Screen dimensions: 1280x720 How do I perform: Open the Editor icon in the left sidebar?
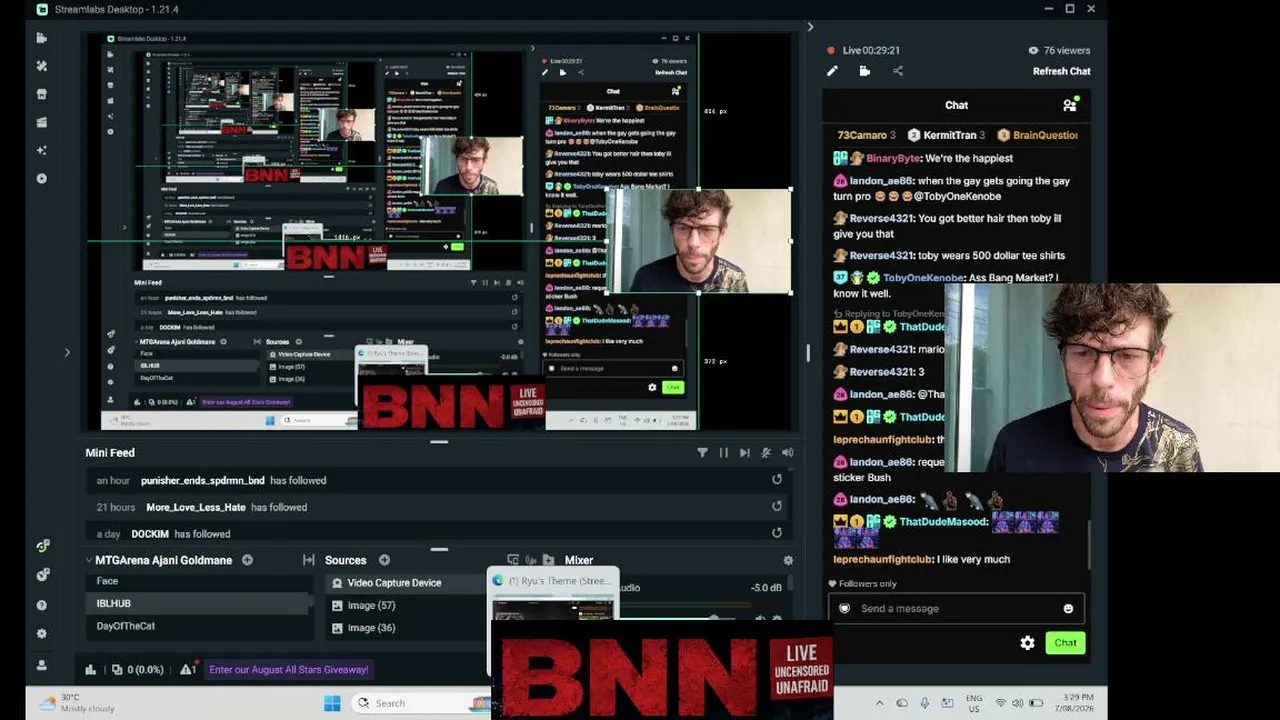click(x=41, y=38)
